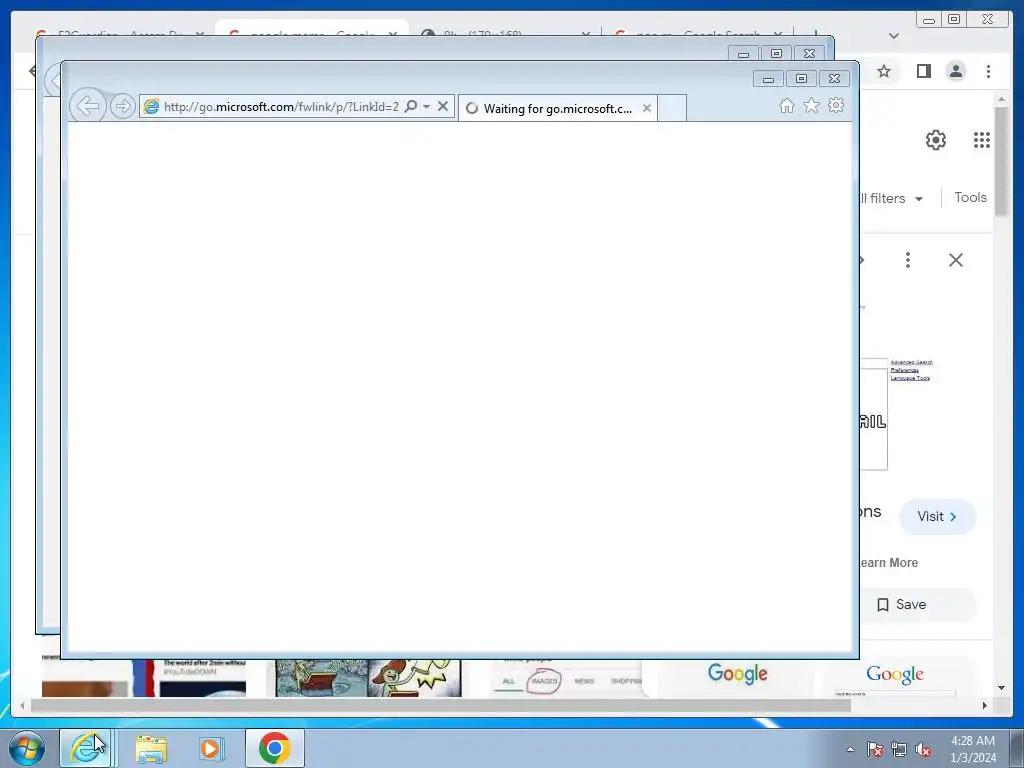Image resolution: width=1024 pixels, height=768 pixels.
Task: Click the Learn More link
Action: click(x=888, y=562)
